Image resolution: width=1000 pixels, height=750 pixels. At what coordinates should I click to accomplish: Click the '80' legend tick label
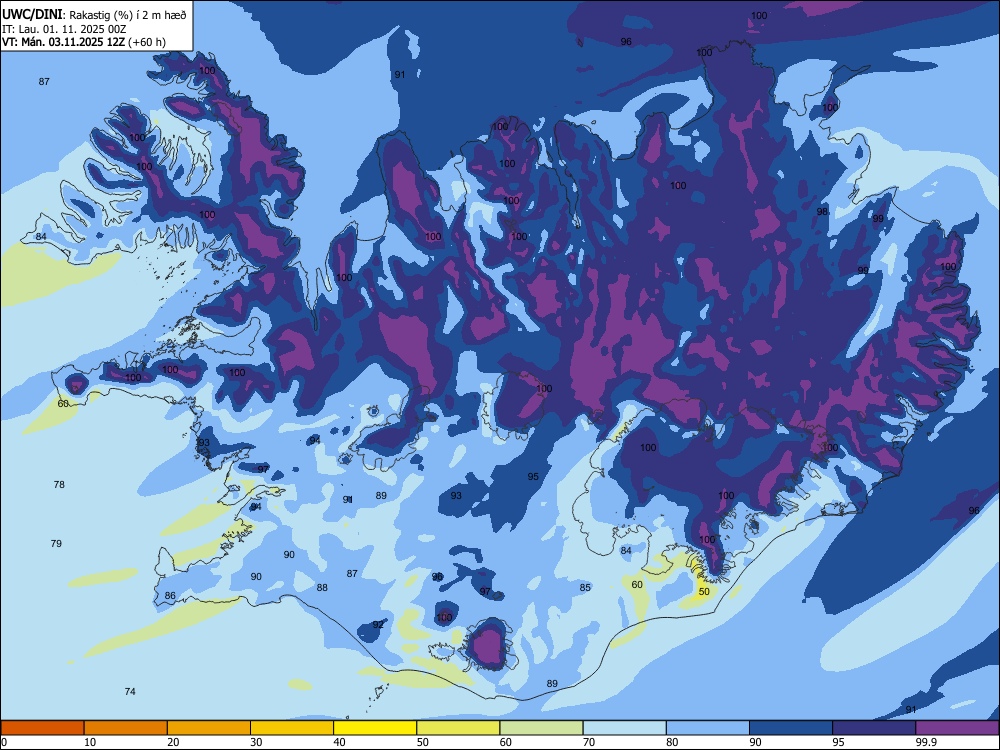672,742
